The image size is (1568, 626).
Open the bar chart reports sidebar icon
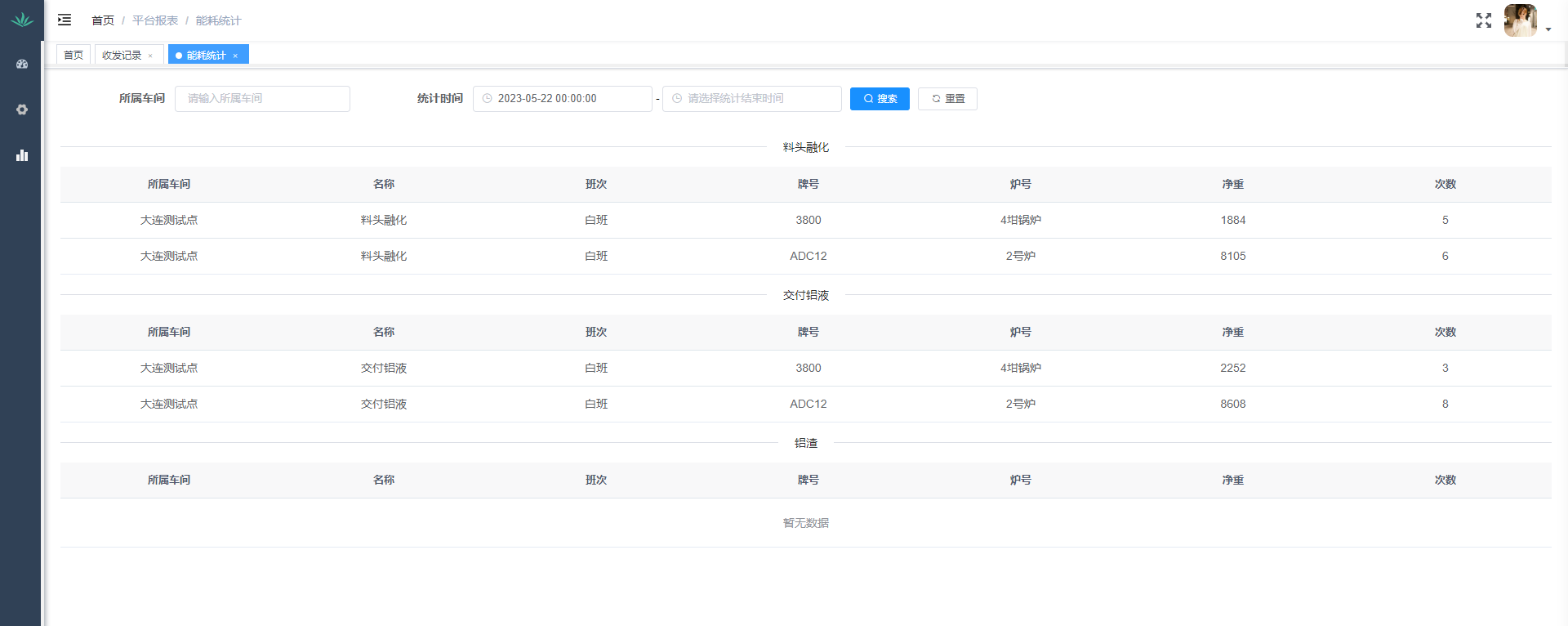pos(22,155)
